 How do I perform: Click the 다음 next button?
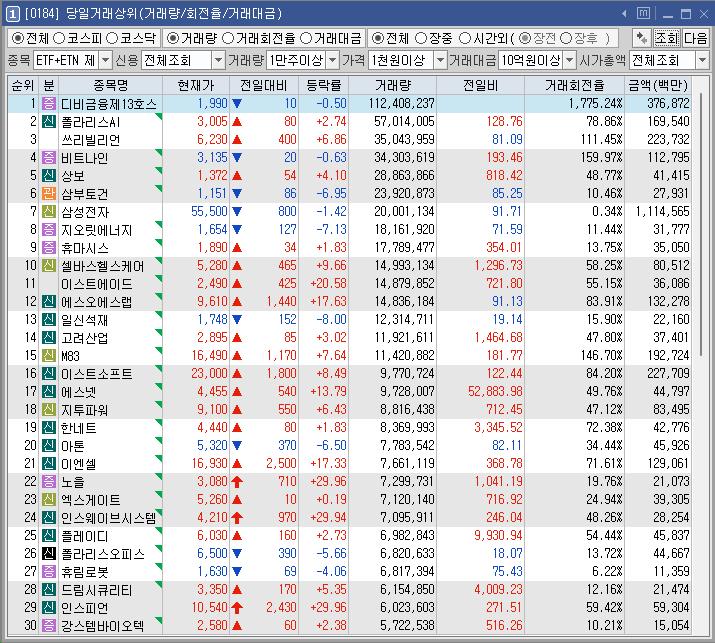pyautogui.click(x=695, y=38)
